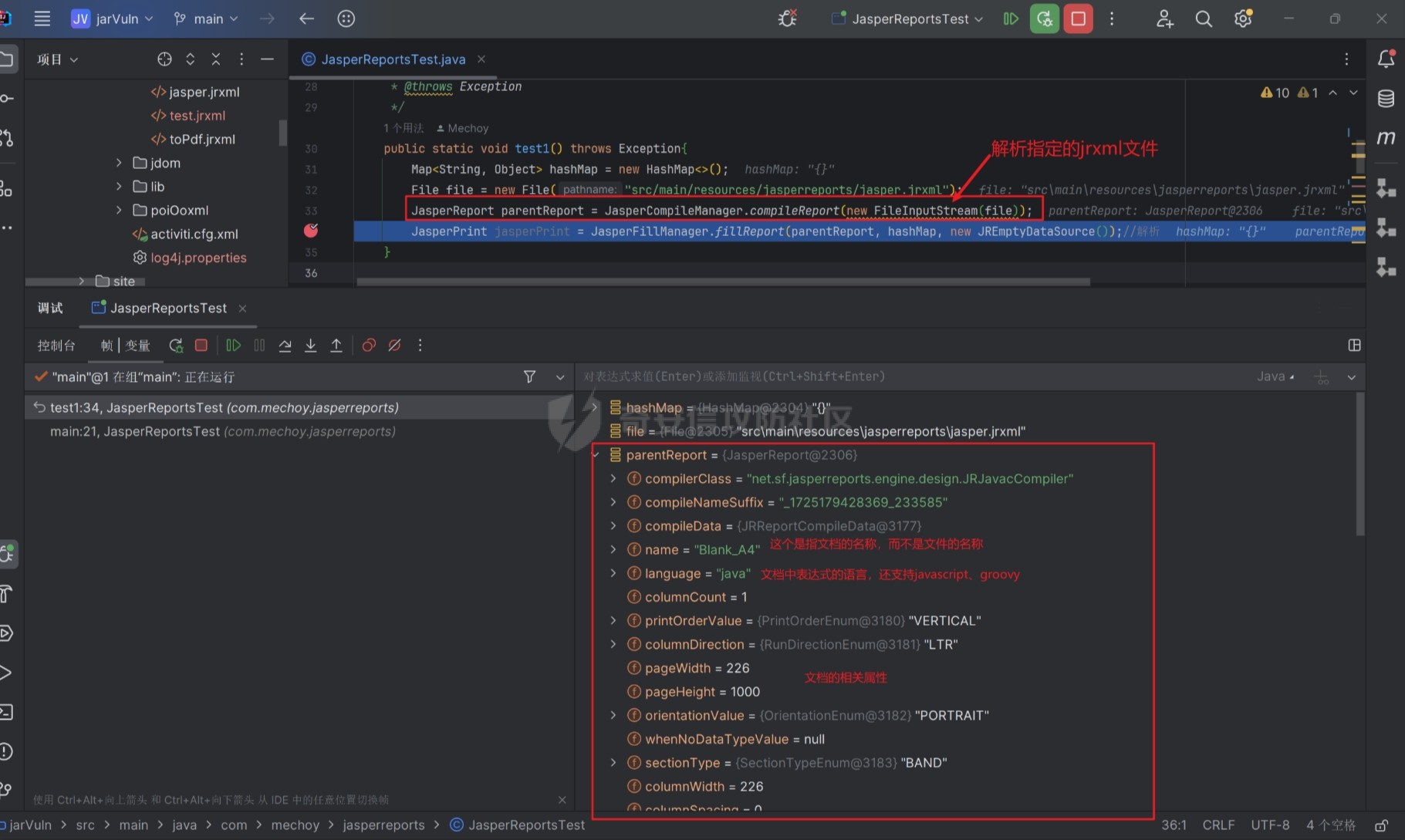Screen dimensions: 1405x840
Task: Open the debug layout settings icon
Action: click(x=1354, y=346)
